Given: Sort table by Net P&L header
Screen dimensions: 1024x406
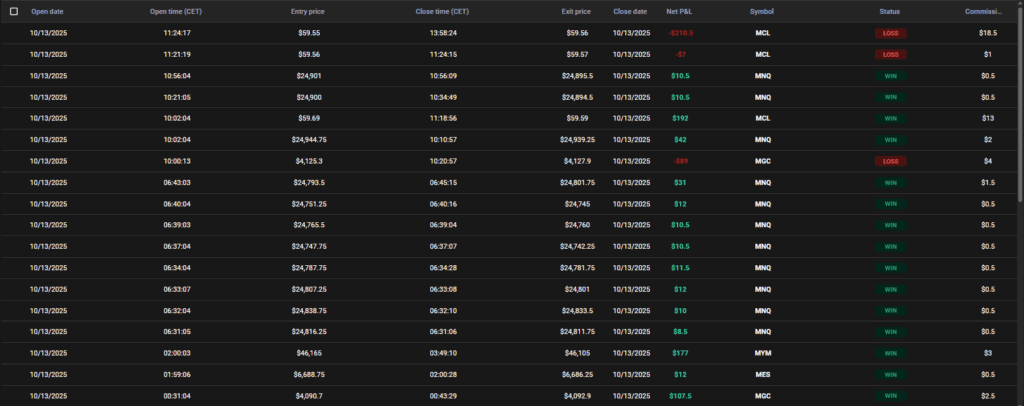Looking at the screenshot, I should click(680, 11).
